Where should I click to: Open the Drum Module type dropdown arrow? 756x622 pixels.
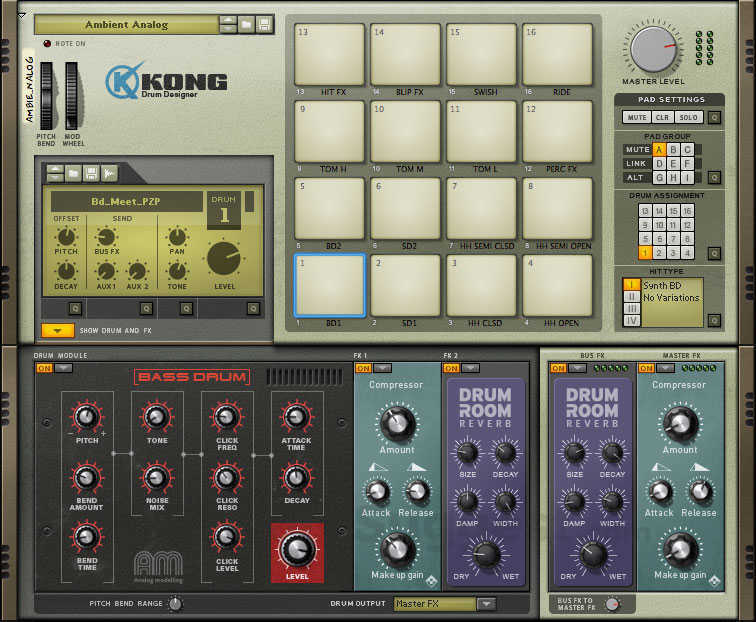coord(63,368)
